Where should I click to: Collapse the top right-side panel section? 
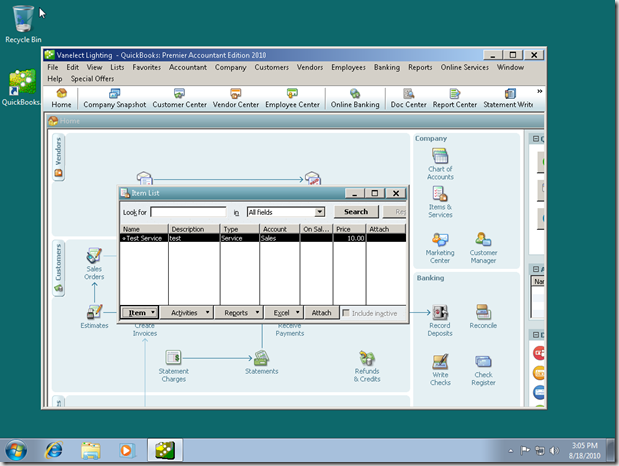pos(536,139)
